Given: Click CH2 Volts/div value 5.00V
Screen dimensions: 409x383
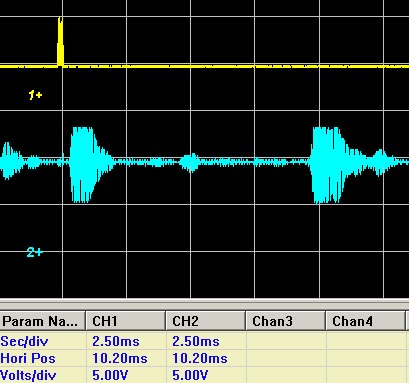Looking at the screenshot, I should [190, 375].
